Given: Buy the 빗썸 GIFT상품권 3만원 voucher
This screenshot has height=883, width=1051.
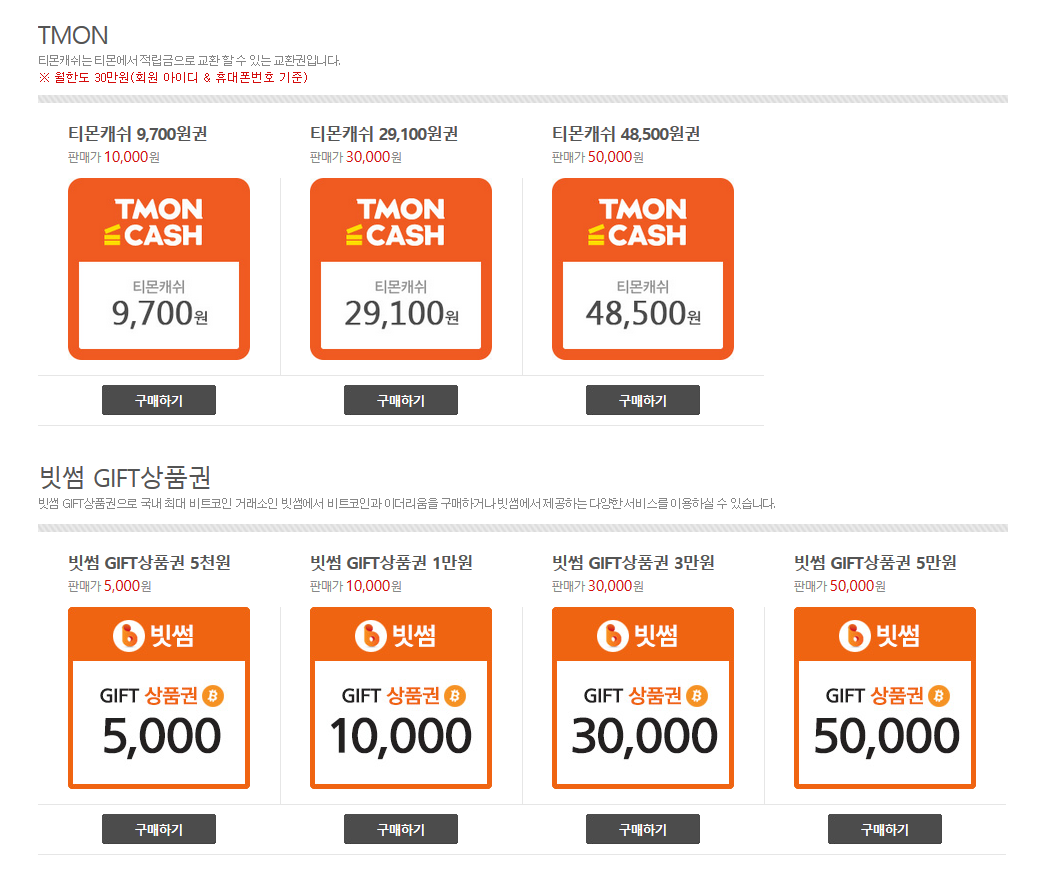Looking at the screenshot, I should pos(643,829).
